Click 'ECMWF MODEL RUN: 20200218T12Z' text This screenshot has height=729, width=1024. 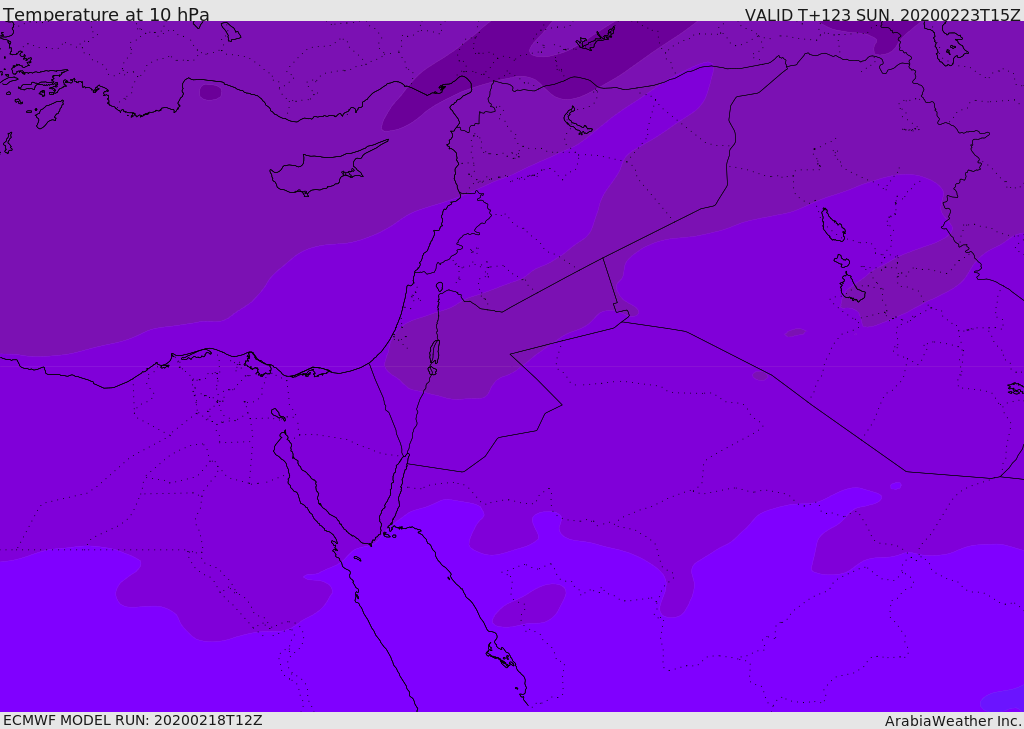[133, 720]
